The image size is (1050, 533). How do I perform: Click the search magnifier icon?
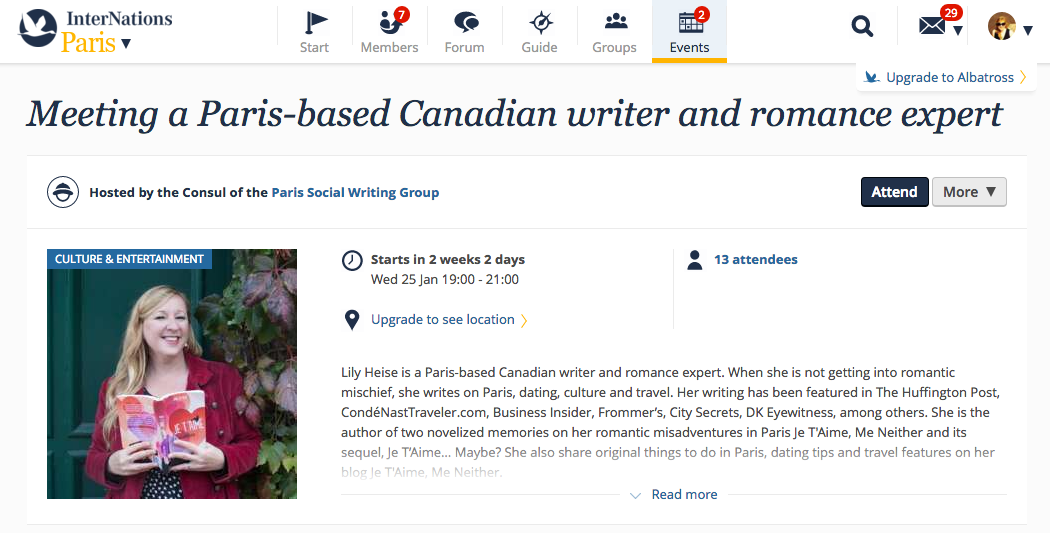coord(862,27)
